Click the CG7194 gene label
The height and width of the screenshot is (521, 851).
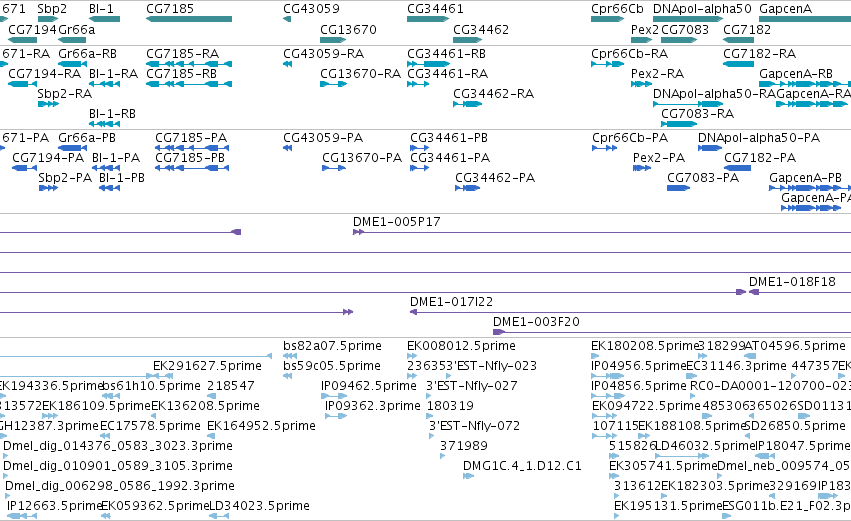pyautogui.click(x=33, y=29)
